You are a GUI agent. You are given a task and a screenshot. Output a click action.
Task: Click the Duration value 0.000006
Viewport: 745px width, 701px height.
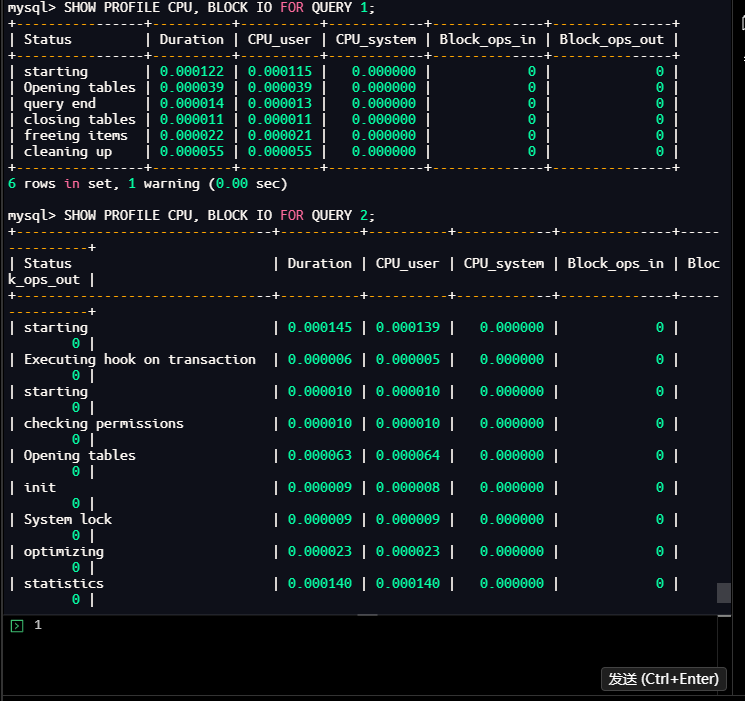[320, 359]
